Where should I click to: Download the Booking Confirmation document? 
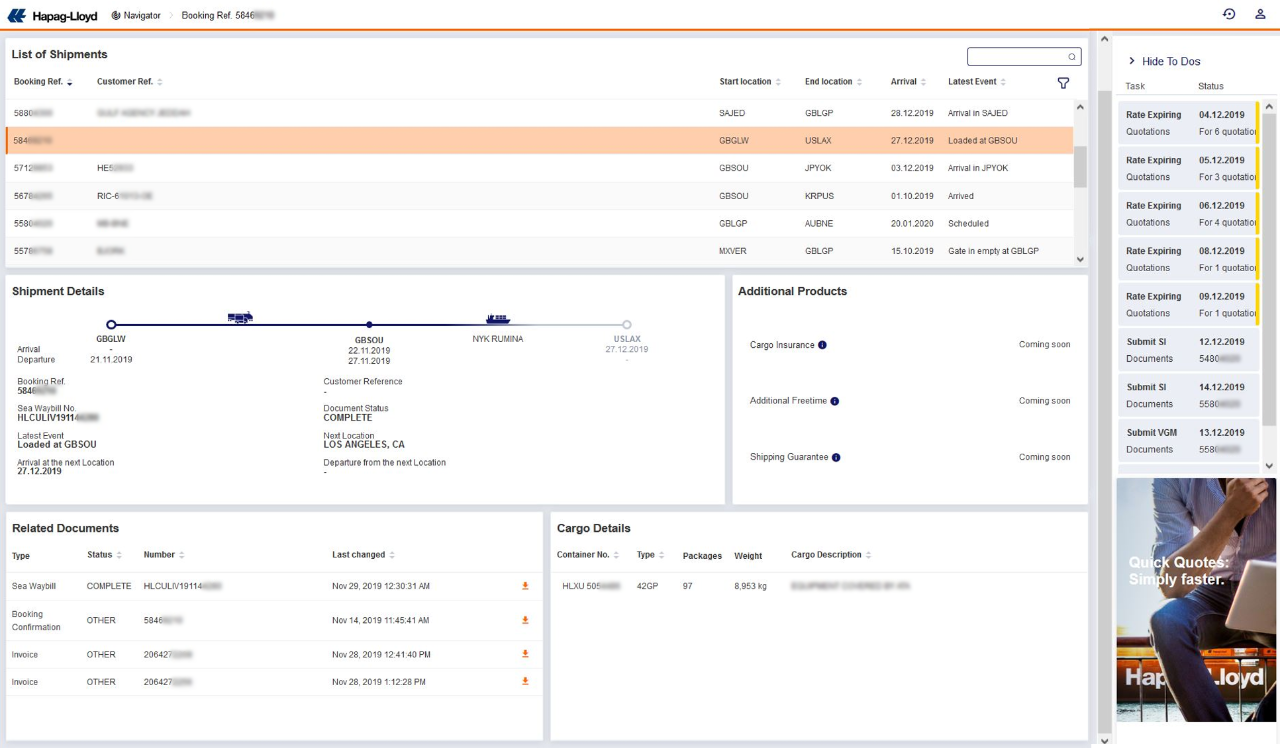pos(524,620)
